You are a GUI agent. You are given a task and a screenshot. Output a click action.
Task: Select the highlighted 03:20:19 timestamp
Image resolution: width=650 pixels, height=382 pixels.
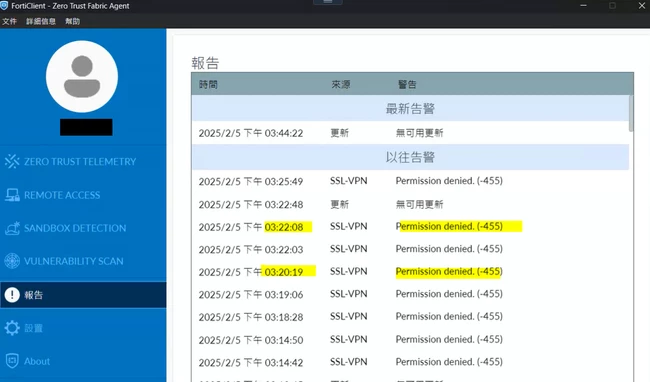pyautogui.click(x=284, y=272)
